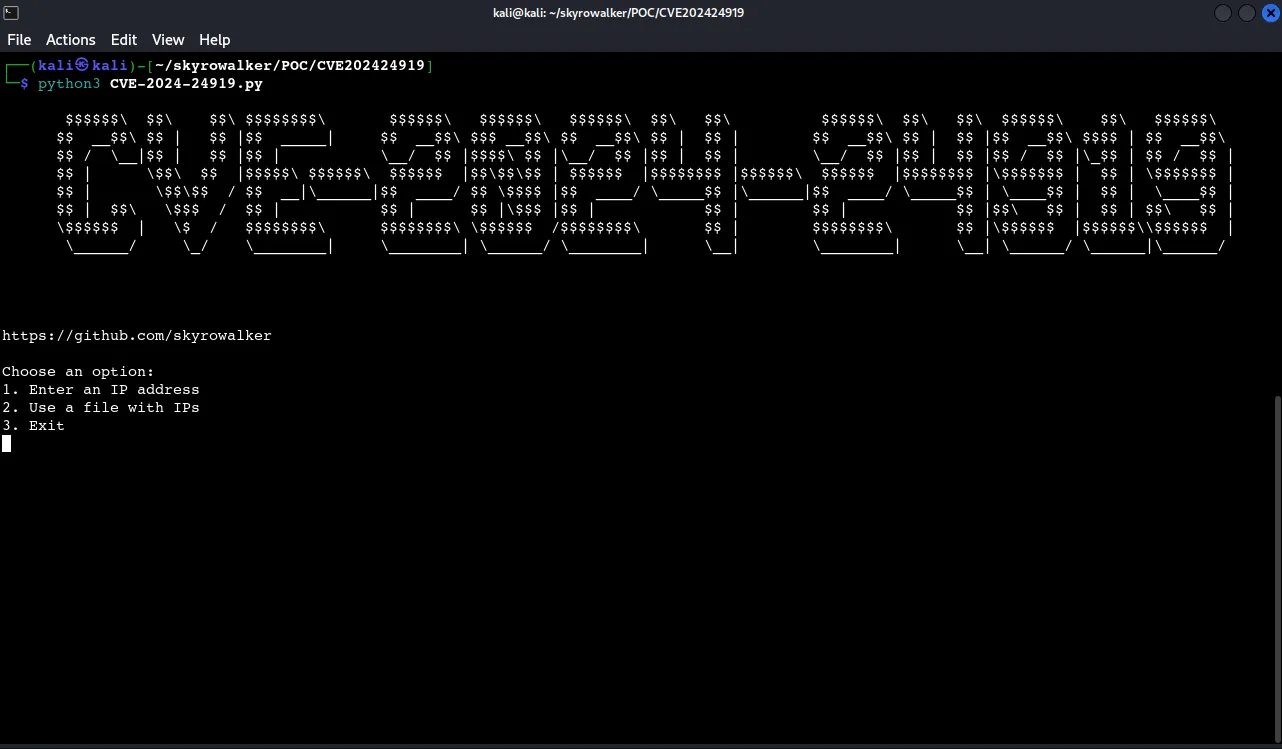The height and width of the screenshot is (749, 1282).
Task: Click the path ~/skyrowalker/POC/CVE202424919 in prompt
Action: pos(290,65)
